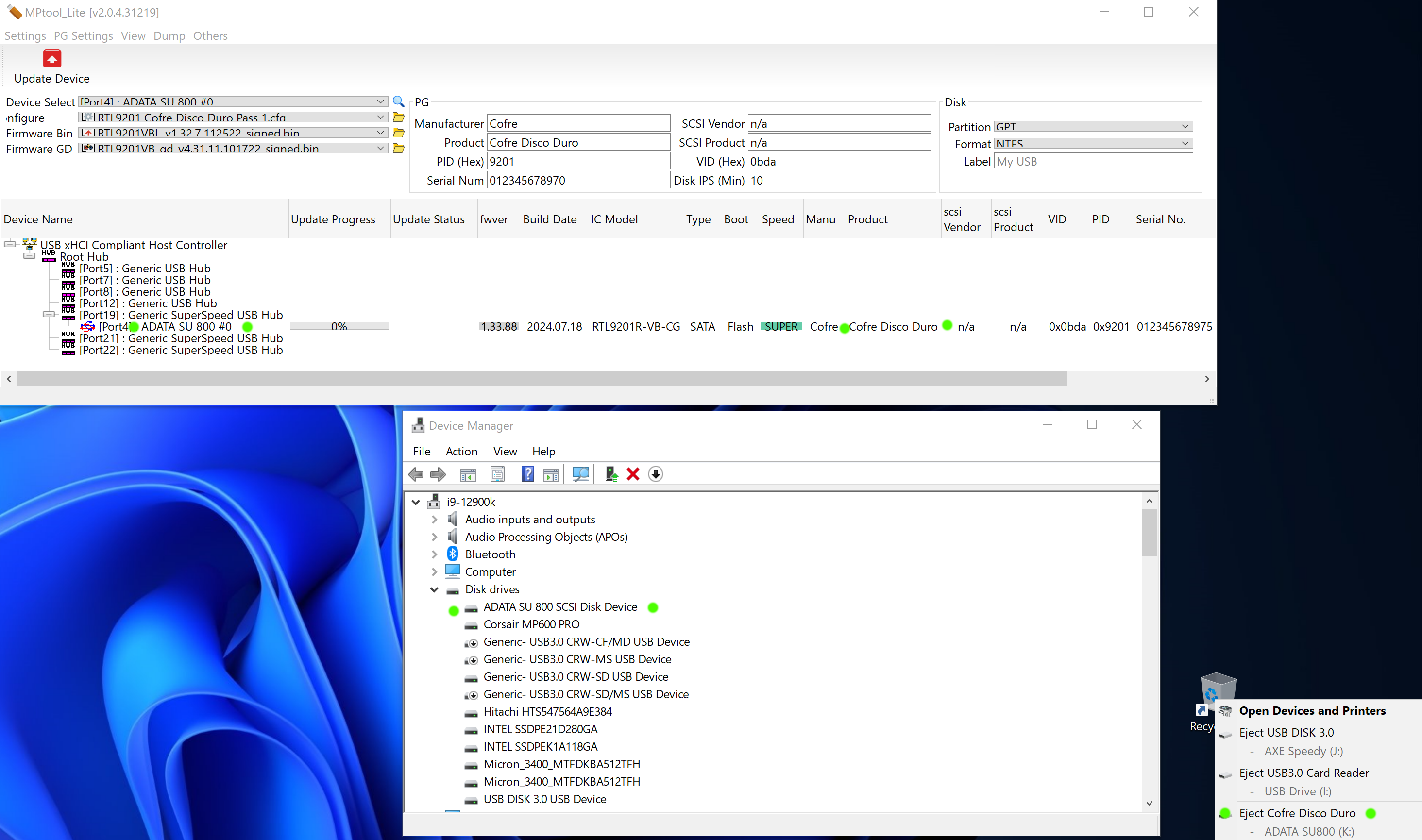This screenshot has width=1422, height=840.
Task: Click the Computer monitor icon in device tree
Action: [452, 571]
